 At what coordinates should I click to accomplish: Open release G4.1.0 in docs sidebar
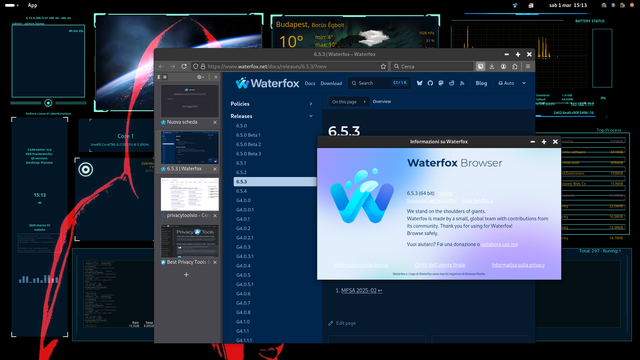pos(243,322)
